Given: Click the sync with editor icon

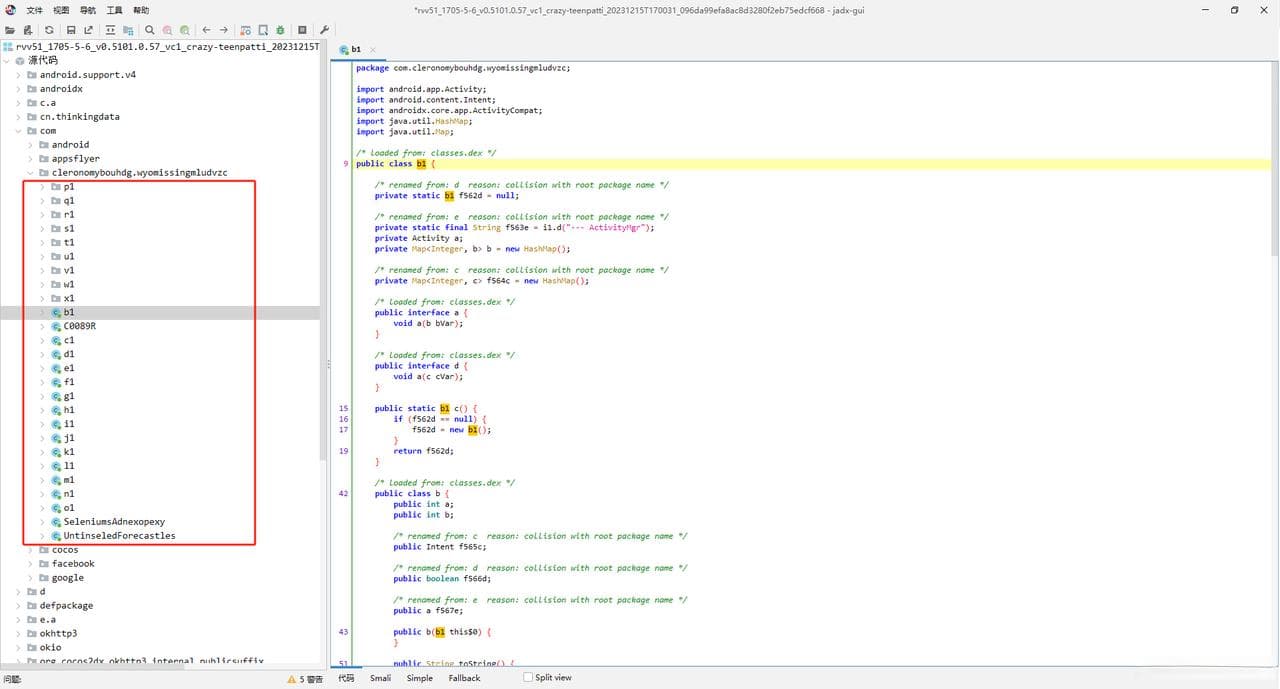Looking at the screenshot, I should pos(110,30).
